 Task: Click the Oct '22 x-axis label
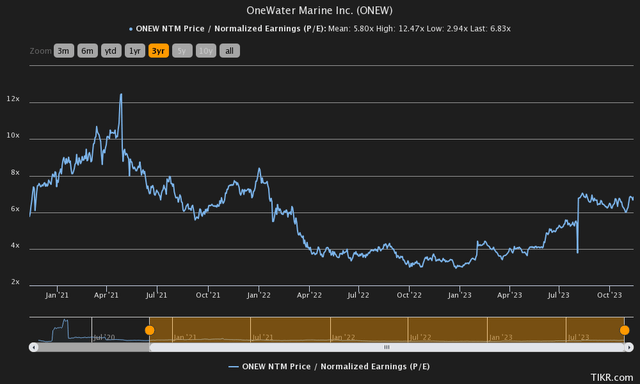point(409,295)
